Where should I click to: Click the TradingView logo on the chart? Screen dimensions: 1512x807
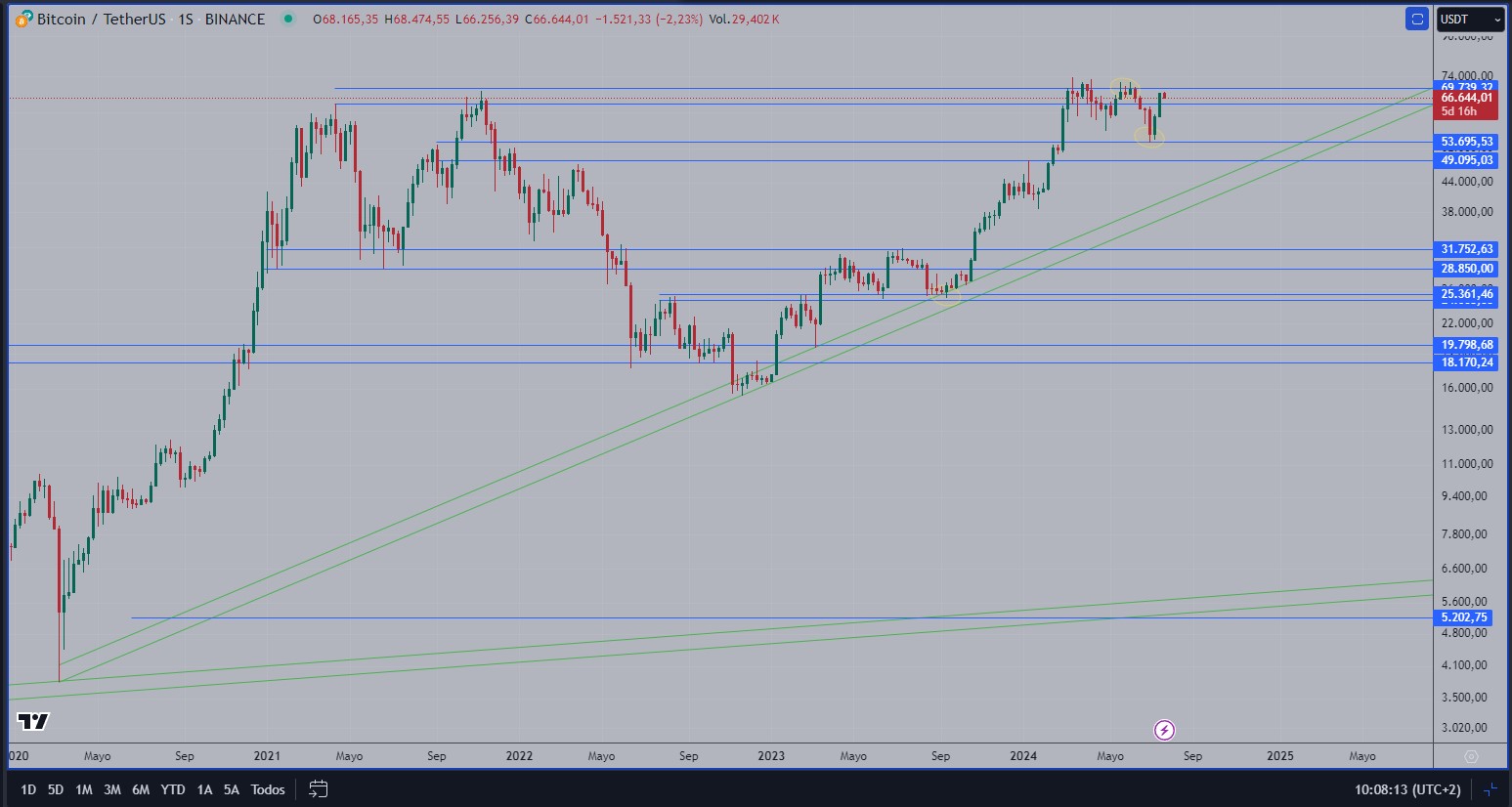(x=33, y=722)
